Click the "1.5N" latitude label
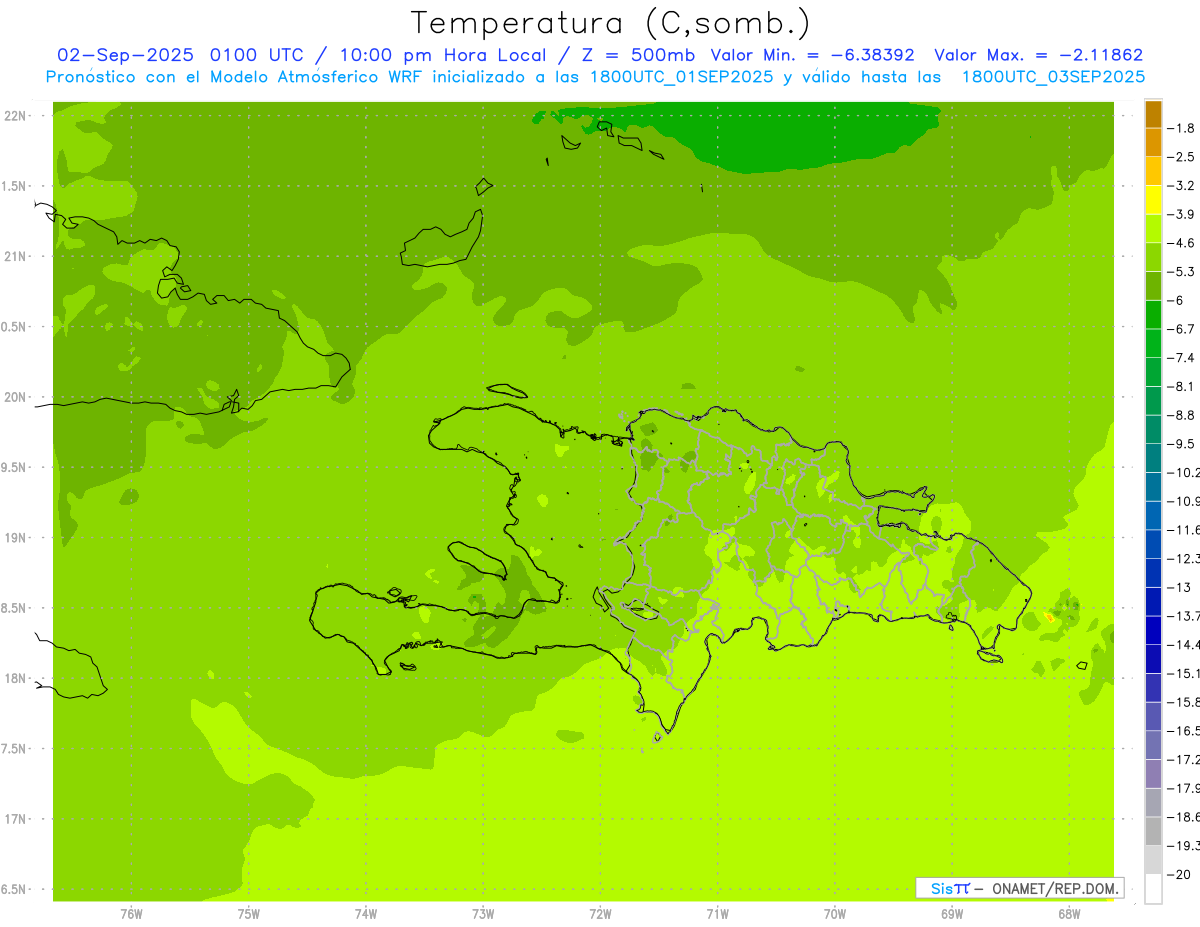 [13, 187]
